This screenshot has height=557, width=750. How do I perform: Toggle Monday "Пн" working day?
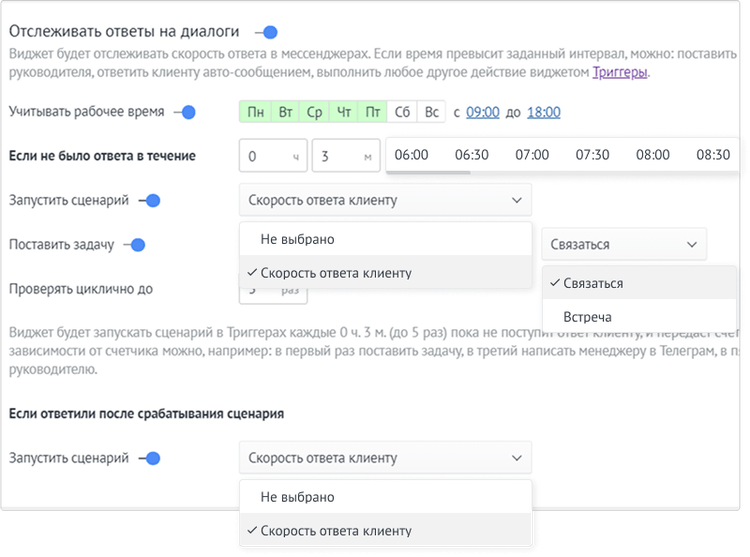tap(256, 112)
